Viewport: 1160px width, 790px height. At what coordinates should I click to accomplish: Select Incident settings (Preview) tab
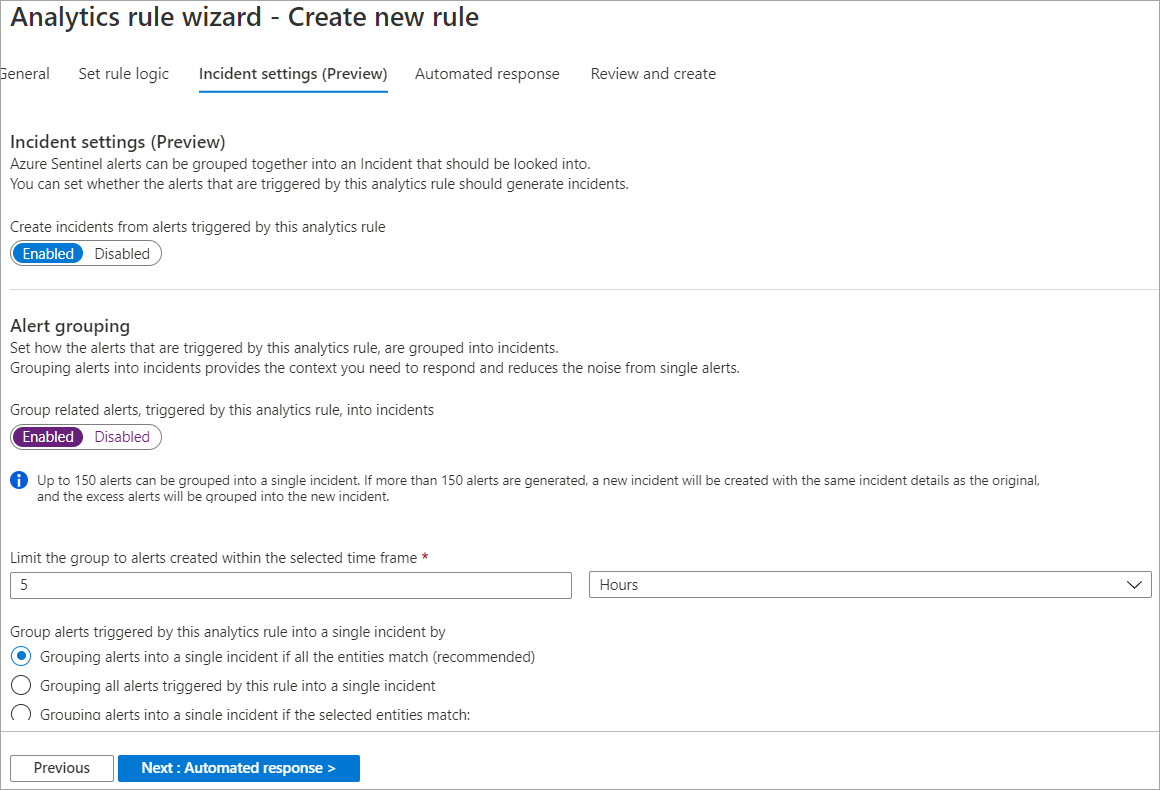293,74
